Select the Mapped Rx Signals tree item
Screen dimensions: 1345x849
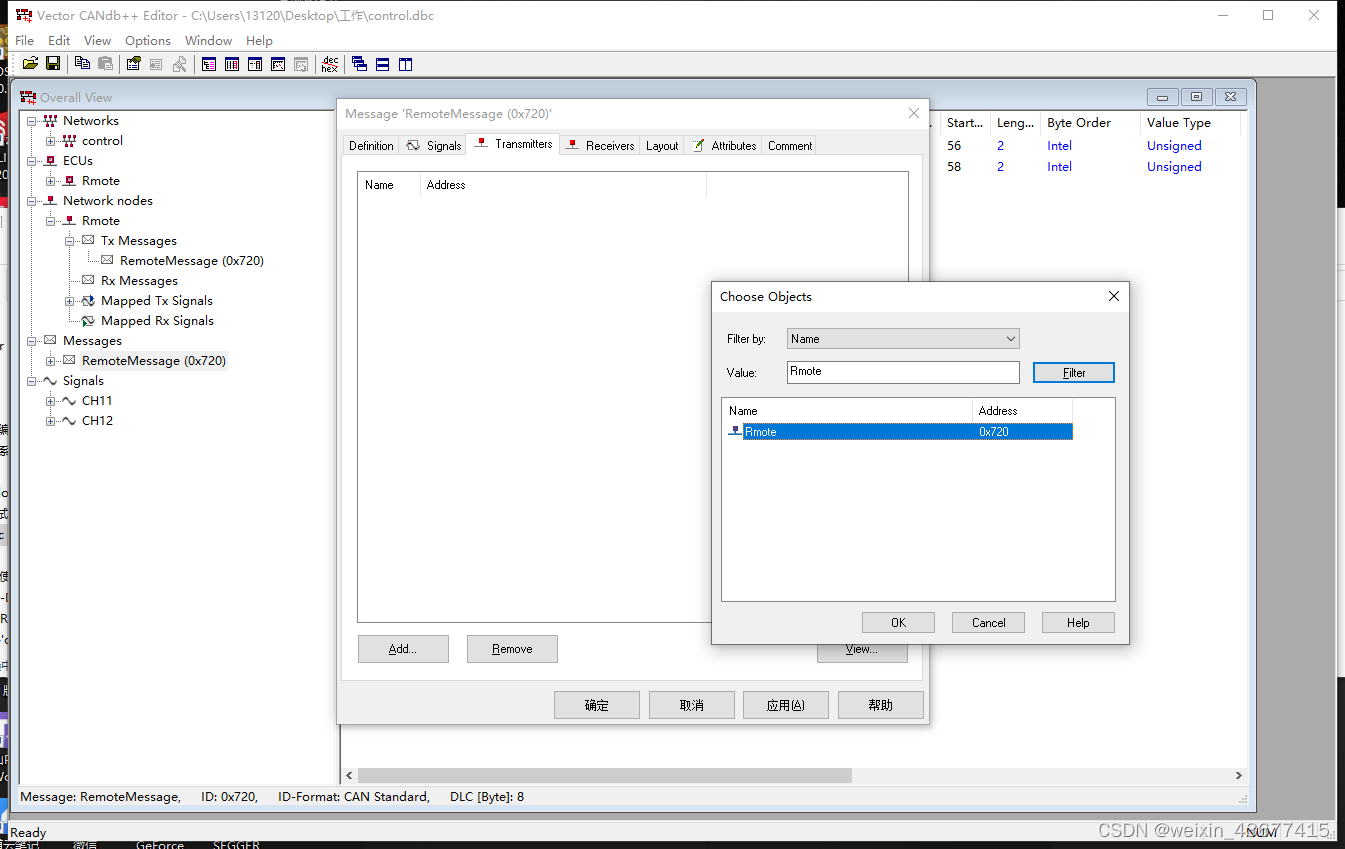point(157,321)
